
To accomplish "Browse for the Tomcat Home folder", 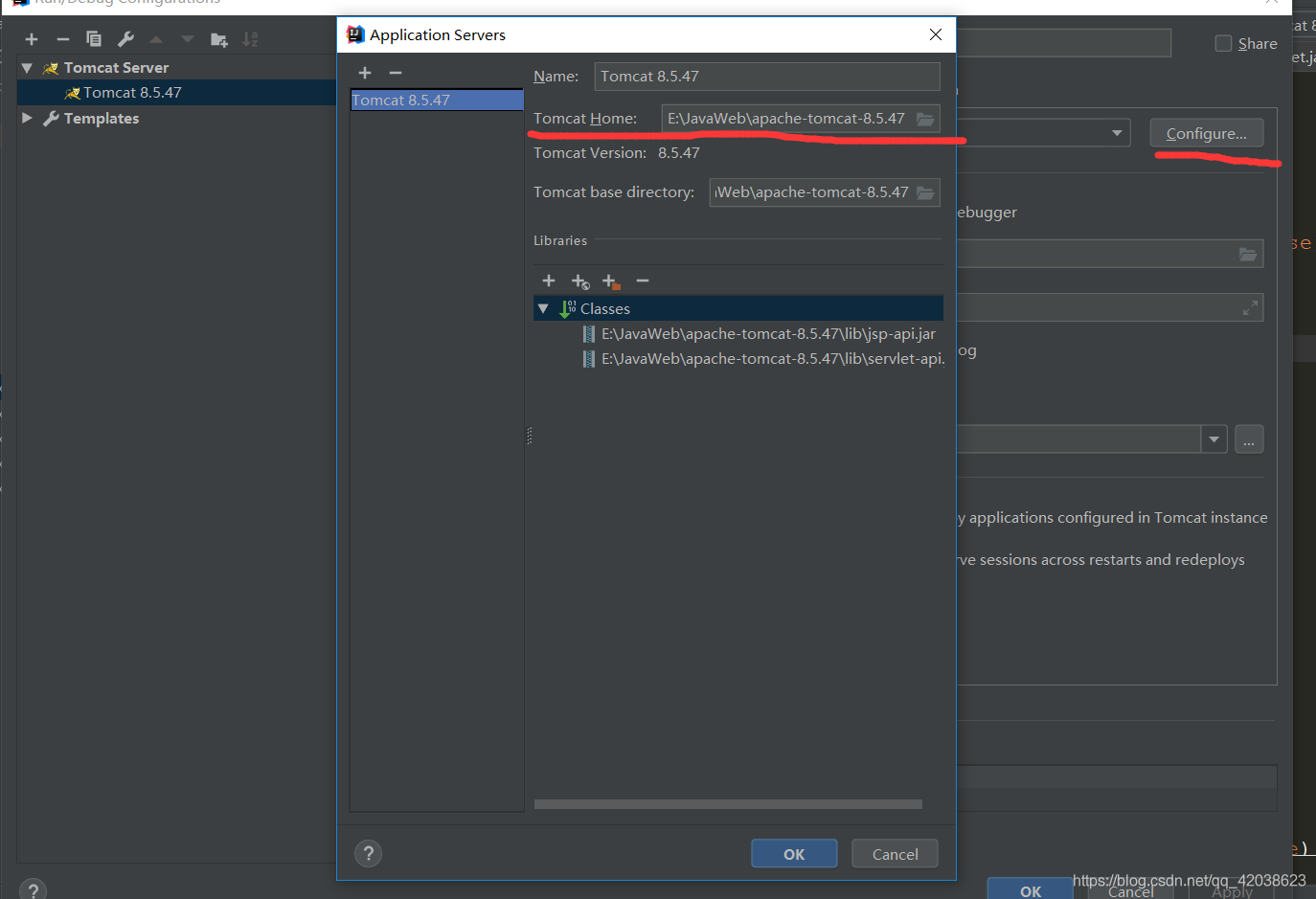I will (925, 119).
